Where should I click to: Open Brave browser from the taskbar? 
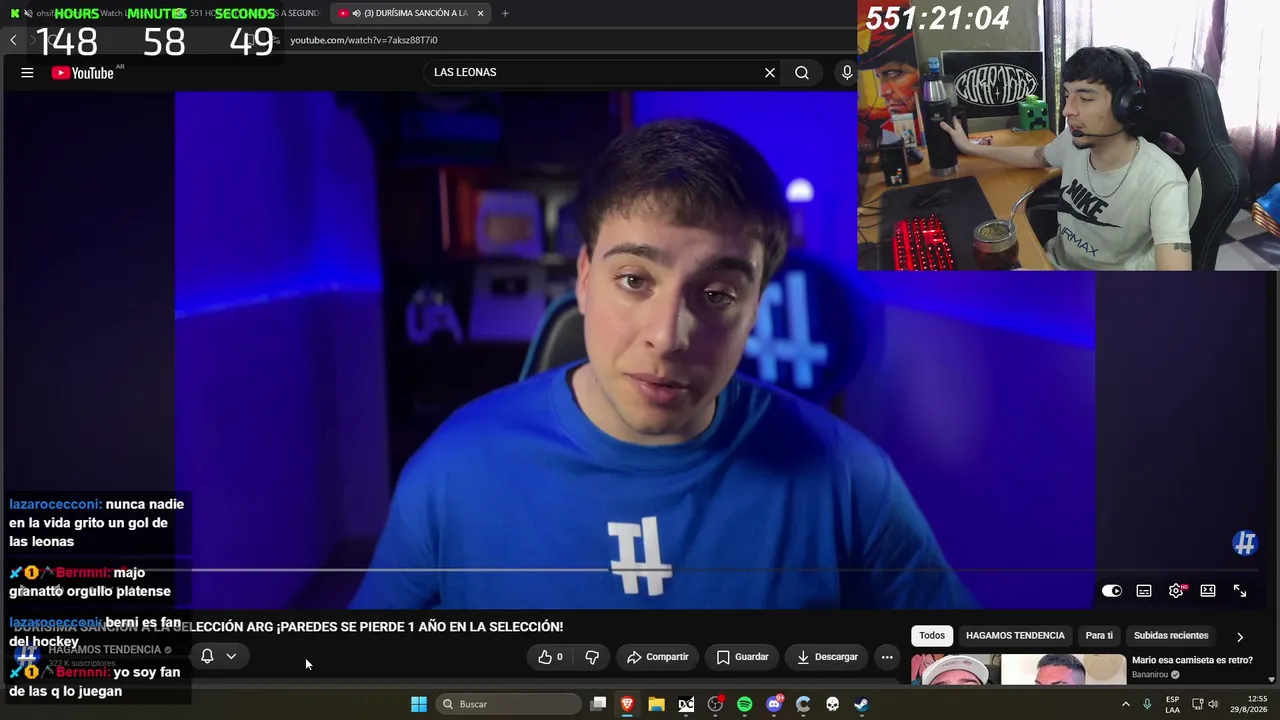(627, 704)
